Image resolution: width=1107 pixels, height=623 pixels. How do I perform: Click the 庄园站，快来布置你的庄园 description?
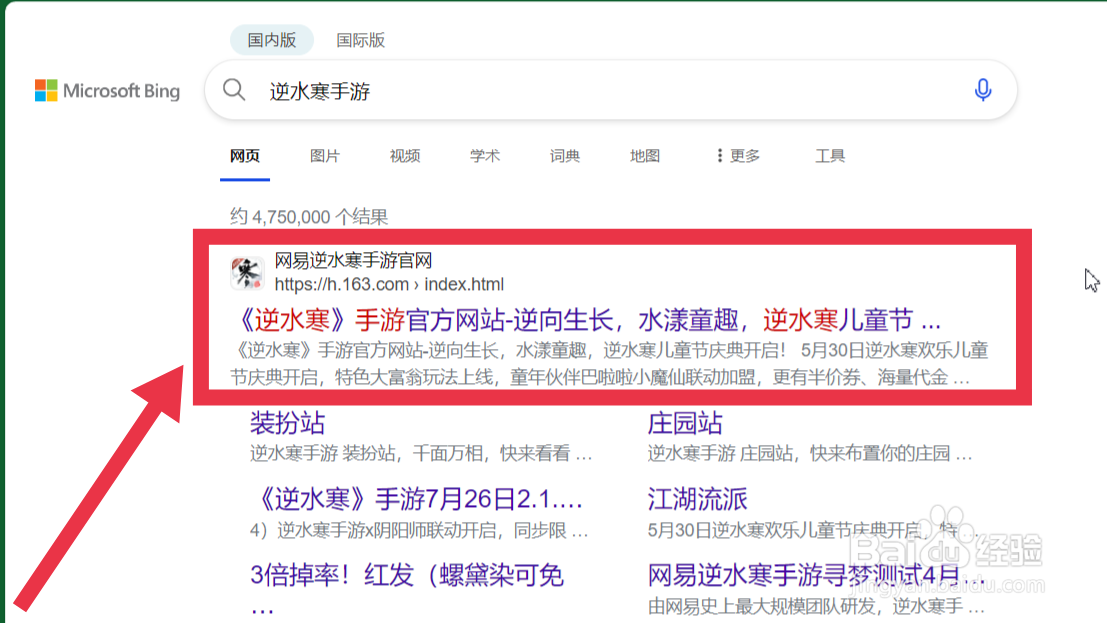pos(810,453)
